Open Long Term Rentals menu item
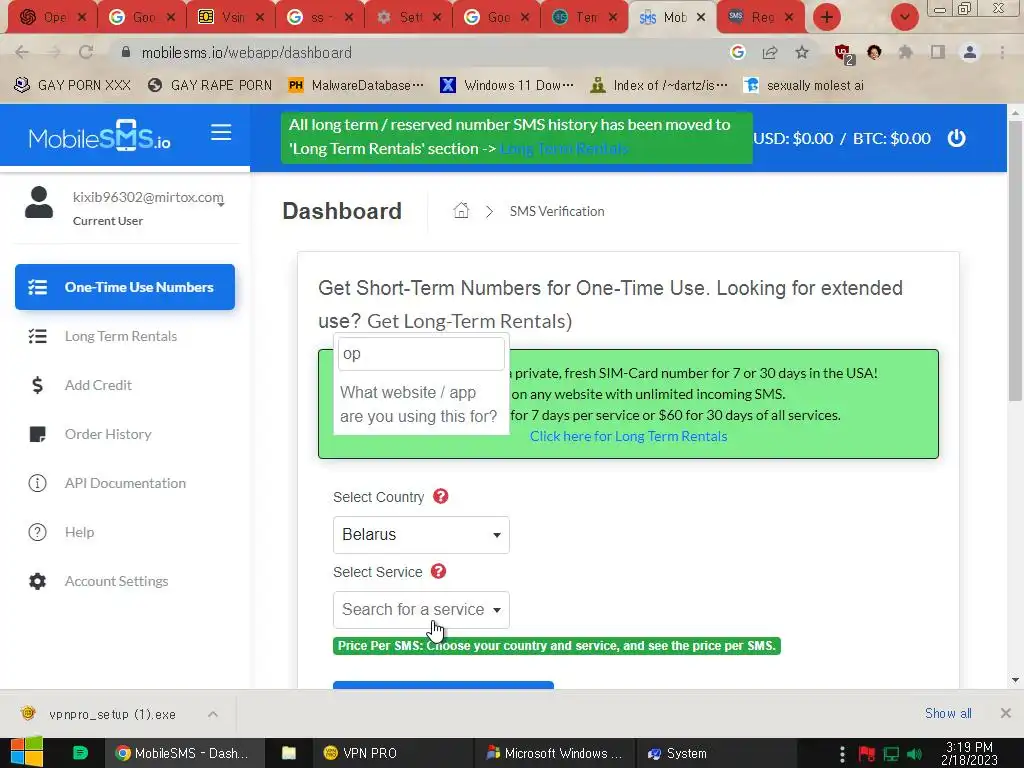Screen dimensions: 1024x768 [121, 336]
